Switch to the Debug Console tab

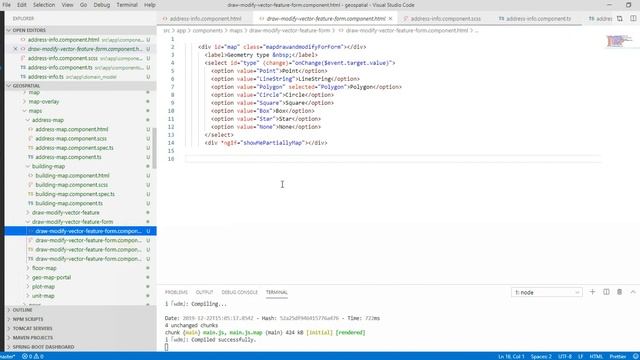point(240,292)
